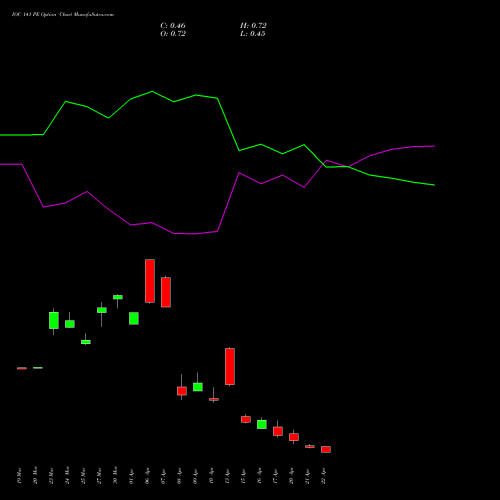Click the '09 Apr' date label

(195, 476)
